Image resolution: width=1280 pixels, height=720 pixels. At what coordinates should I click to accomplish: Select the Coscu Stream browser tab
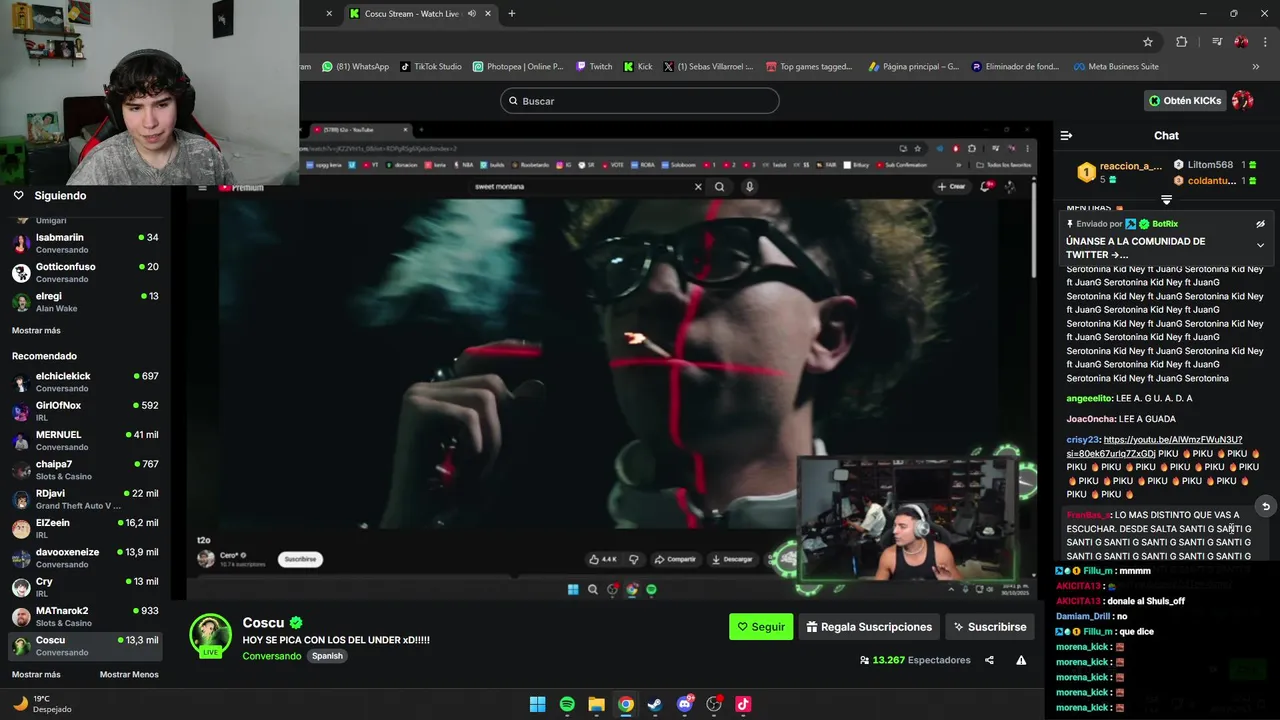pos(410,14)
